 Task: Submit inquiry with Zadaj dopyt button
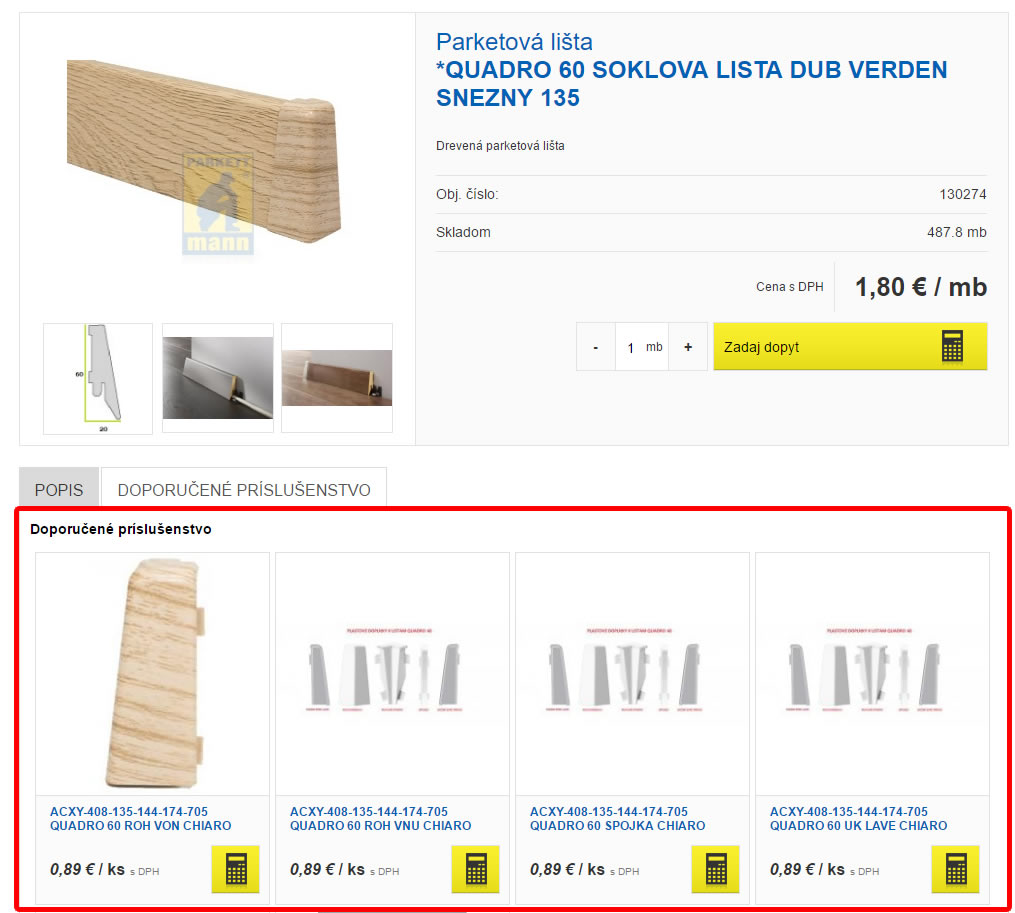(850, 346)
